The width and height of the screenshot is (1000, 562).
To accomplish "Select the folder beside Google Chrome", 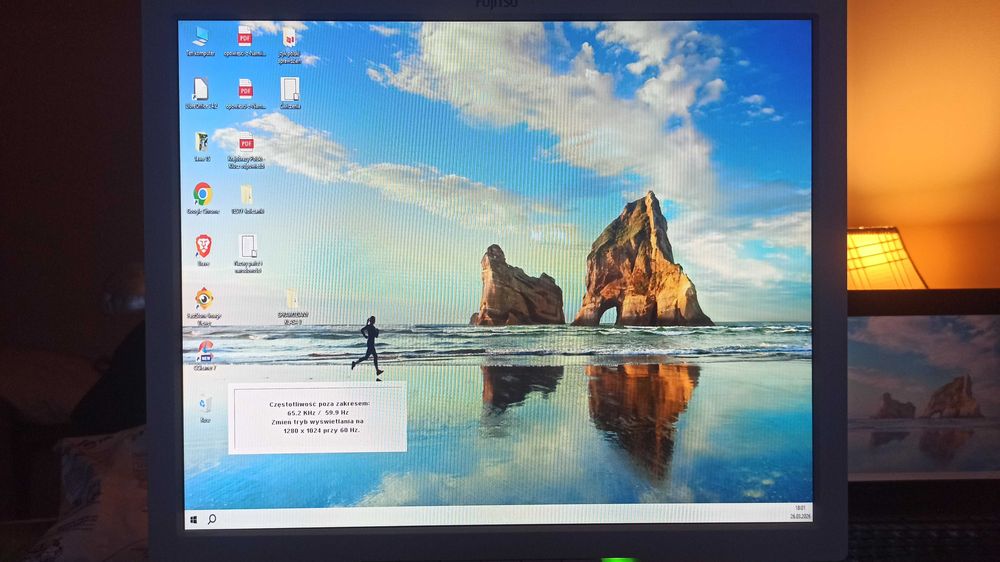I will (x=247, y=199).
